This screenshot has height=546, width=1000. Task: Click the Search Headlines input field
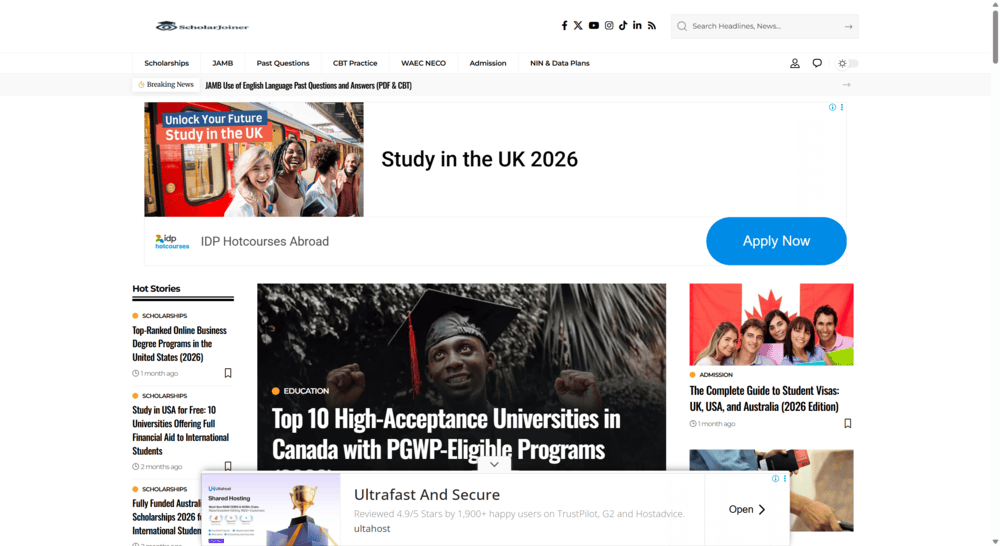point(764,26)
